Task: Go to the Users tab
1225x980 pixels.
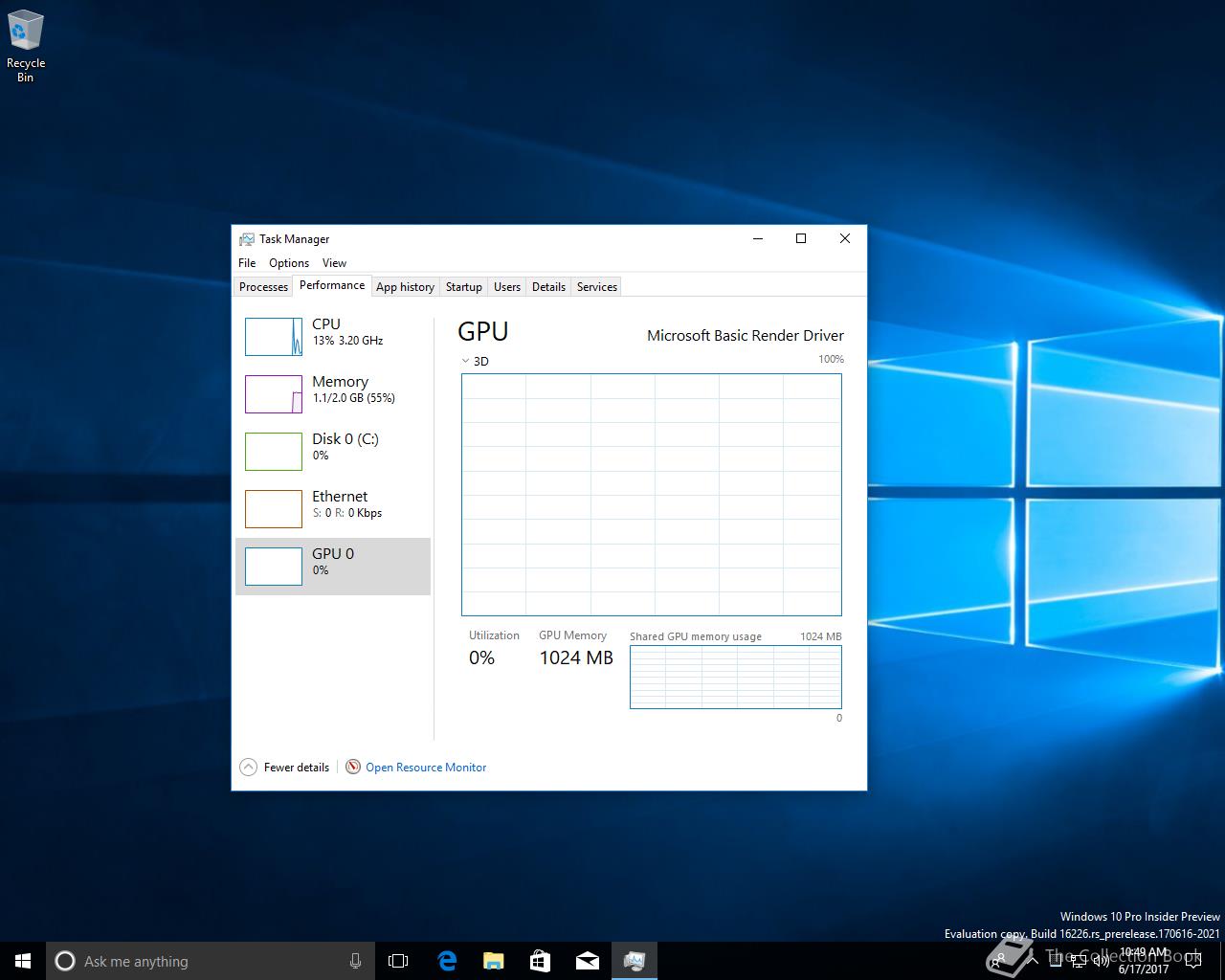Action: 507,287
